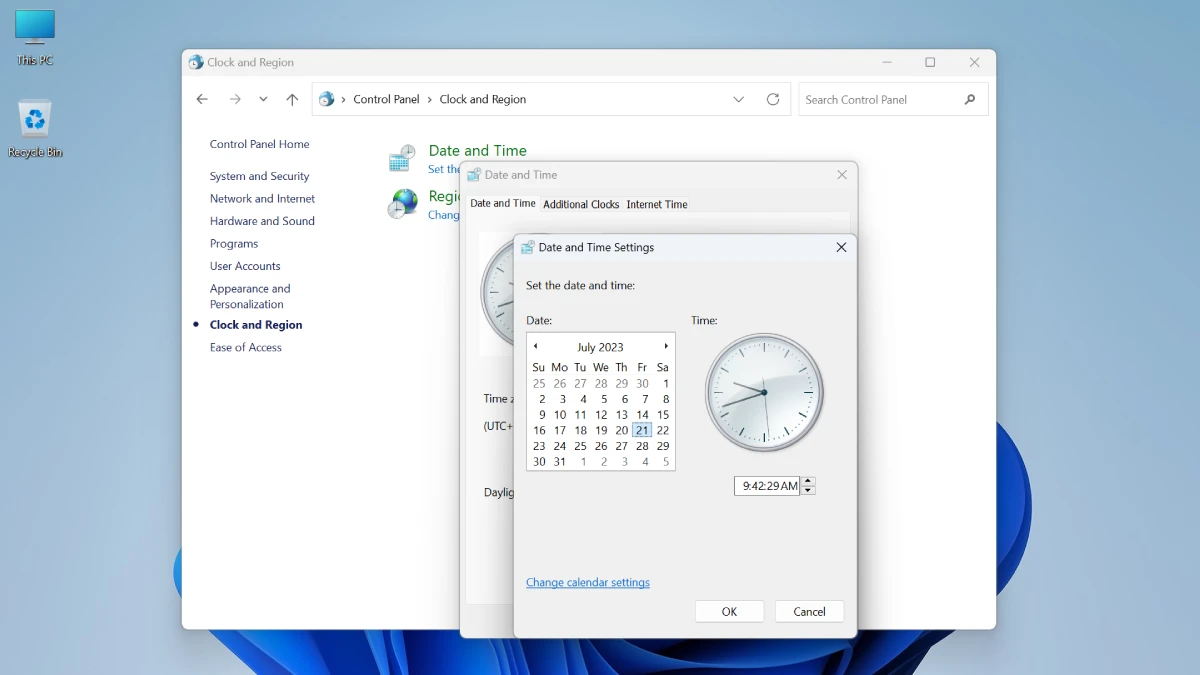Go forward in Control Panel
The height and width of the screenshot is (675, 1200).
(x=235, y=99)
